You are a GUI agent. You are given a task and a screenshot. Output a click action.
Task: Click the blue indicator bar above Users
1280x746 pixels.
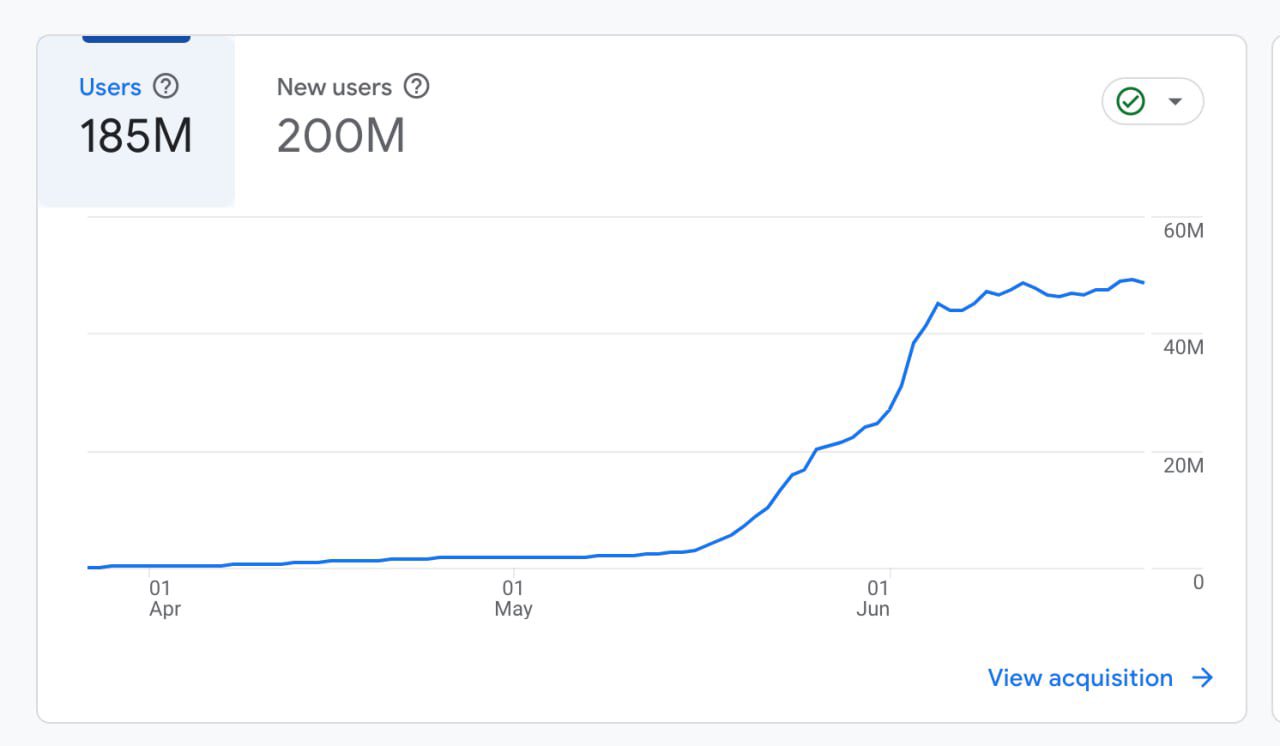pyautogui.click(x=136, y=39)
